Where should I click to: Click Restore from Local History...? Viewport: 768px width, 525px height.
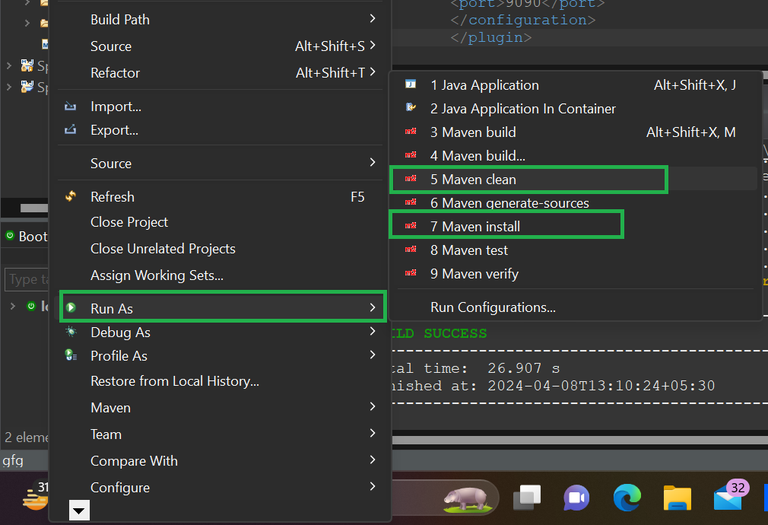[x=174, y=381]
